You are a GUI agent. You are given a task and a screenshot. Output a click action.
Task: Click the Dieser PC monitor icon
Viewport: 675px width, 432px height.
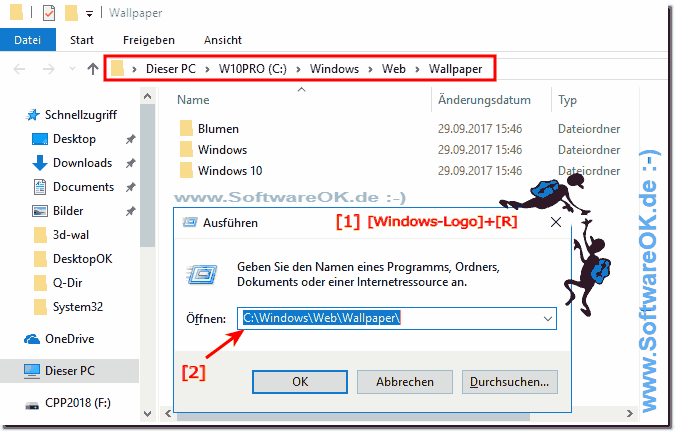tap(32, 371)
